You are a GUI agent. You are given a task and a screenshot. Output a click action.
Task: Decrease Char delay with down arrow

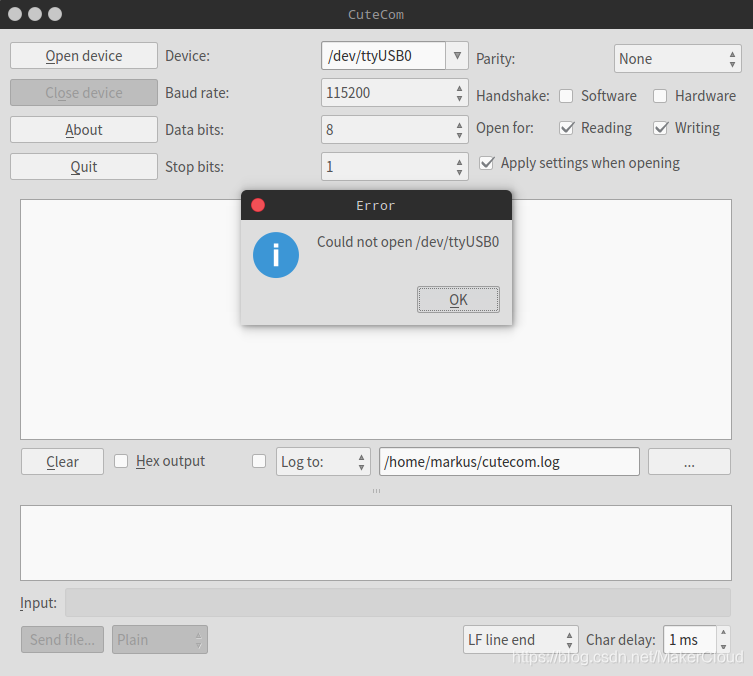pyautogui.click(x=723, y=647)
